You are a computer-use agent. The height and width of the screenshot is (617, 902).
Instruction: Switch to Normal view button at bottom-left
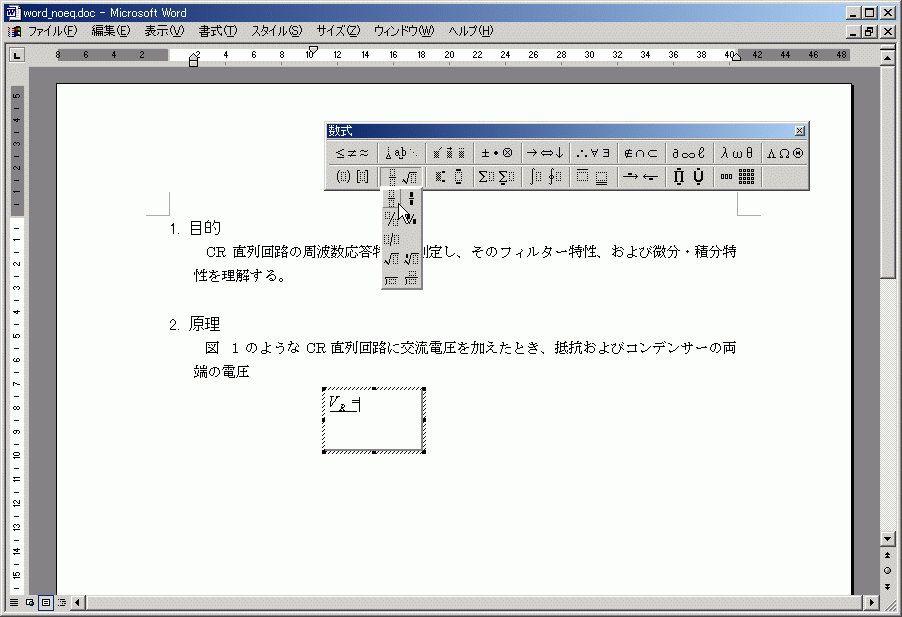[x=13, y=603]
